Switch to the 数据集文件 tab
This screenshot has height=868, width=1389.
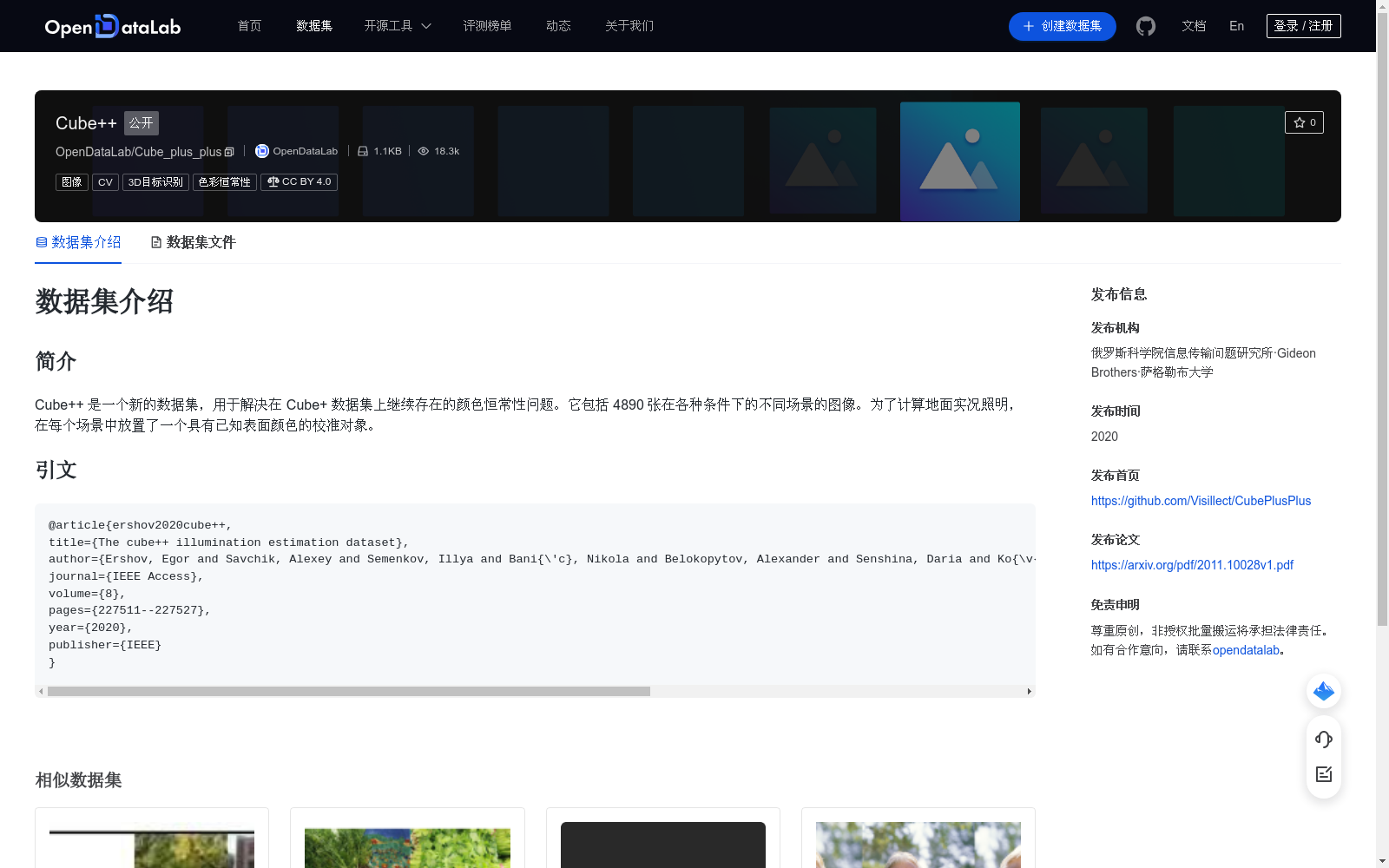(193, 242)
